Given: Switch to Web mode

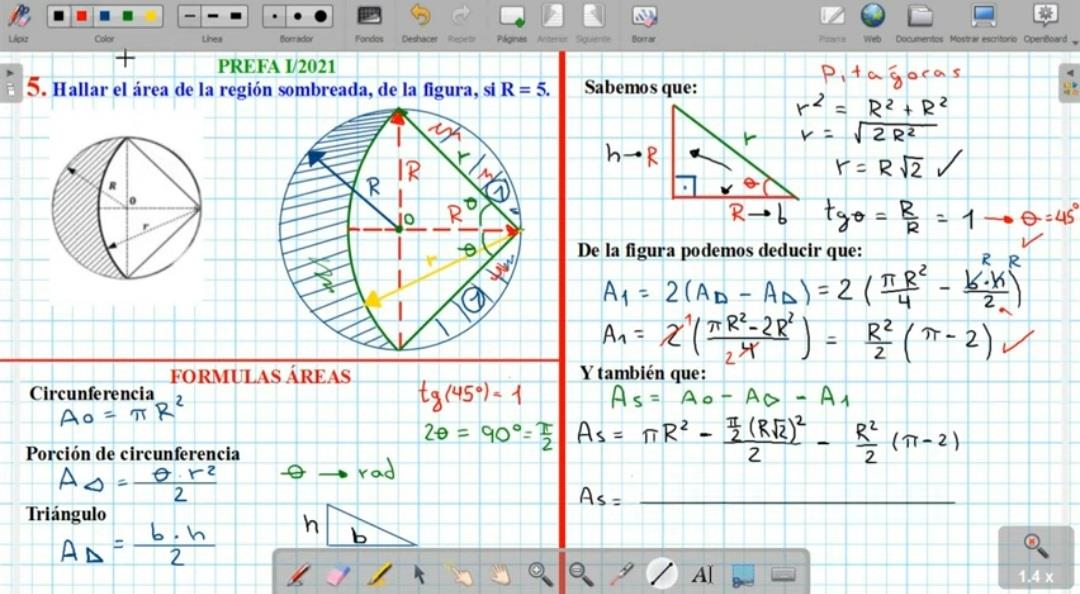Looking at the screenshot, I should (872, 20).
